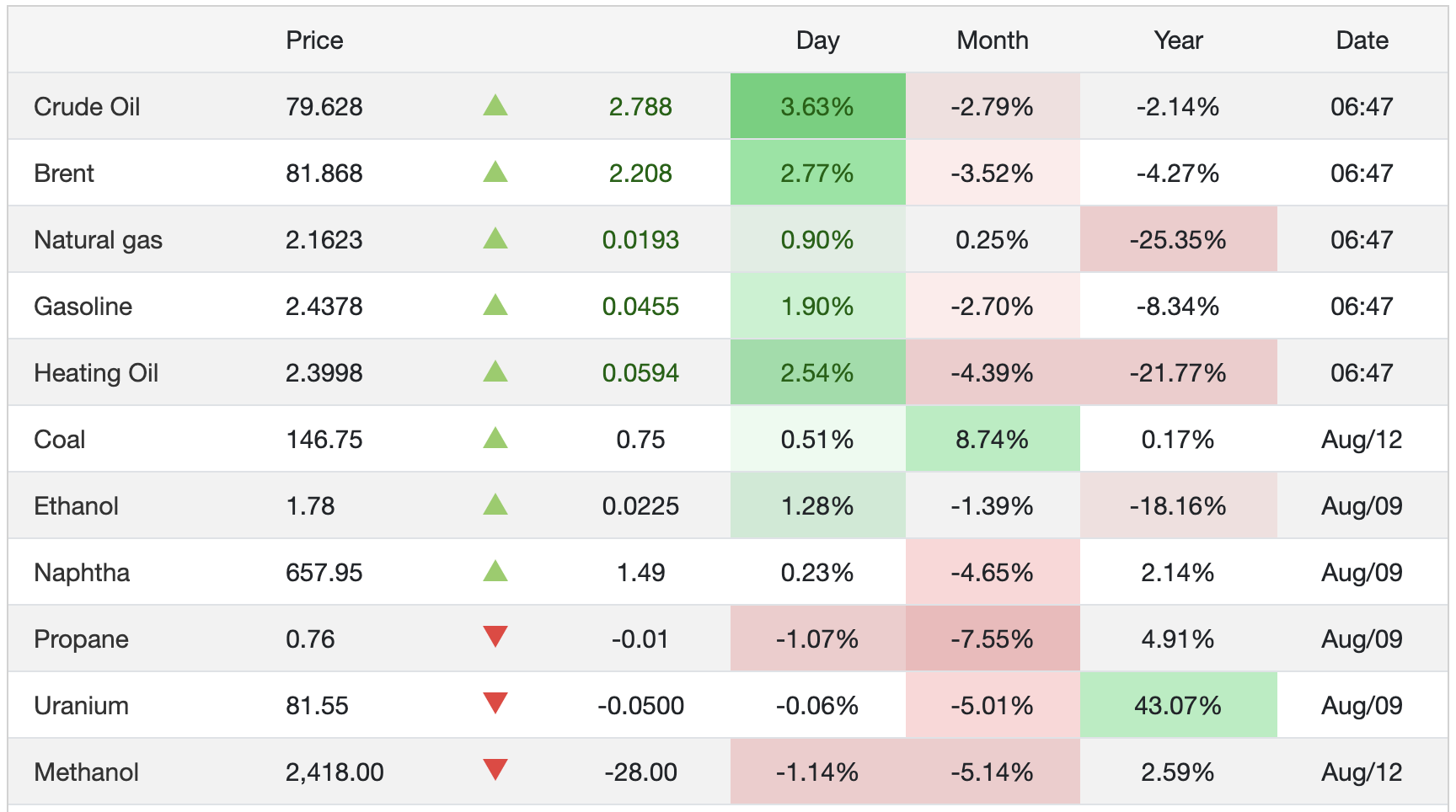1456x812 pixels.
Task: Click the up arrow in Coal row
Action: pyautogui.click(x=495, y=438)
